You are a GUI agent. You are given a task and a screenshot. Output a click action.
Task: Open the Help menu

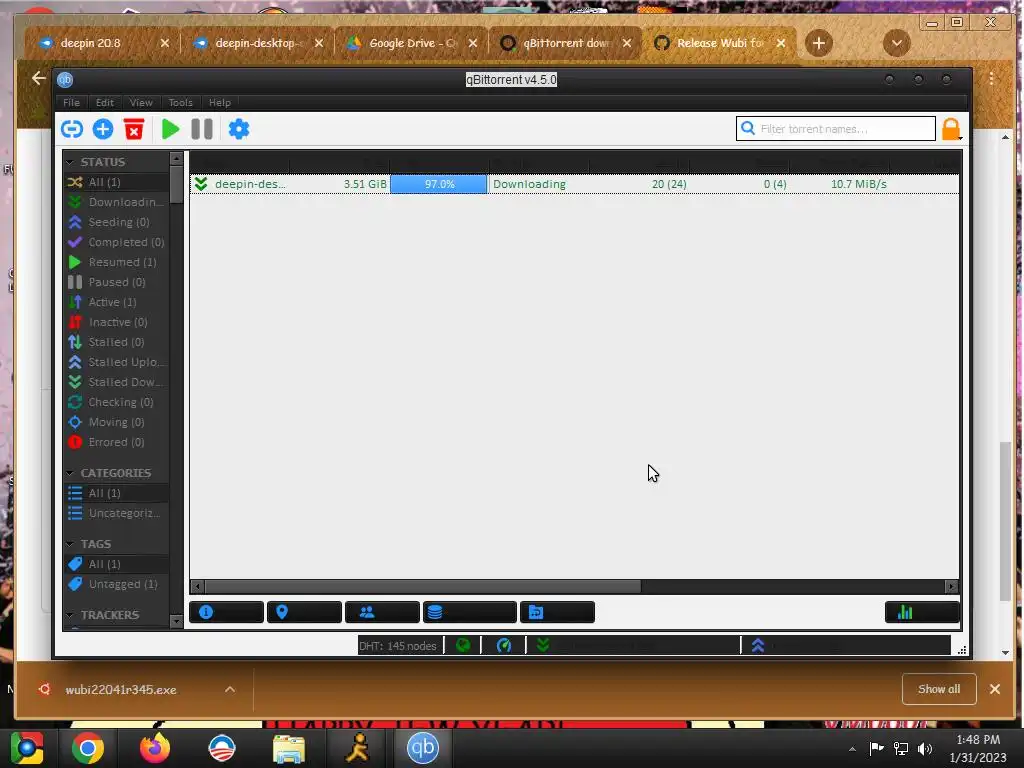click(x=219, y=103)
